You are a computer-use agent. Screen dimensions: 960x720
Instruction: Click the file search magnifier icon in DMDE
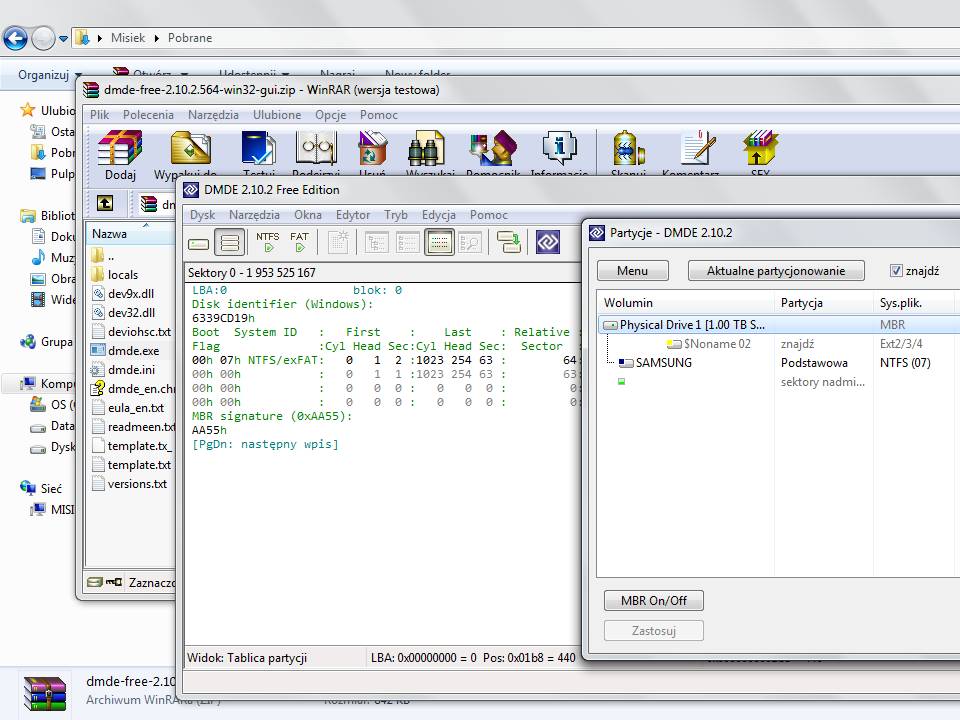pyautogui.click(x=470, y=243)
